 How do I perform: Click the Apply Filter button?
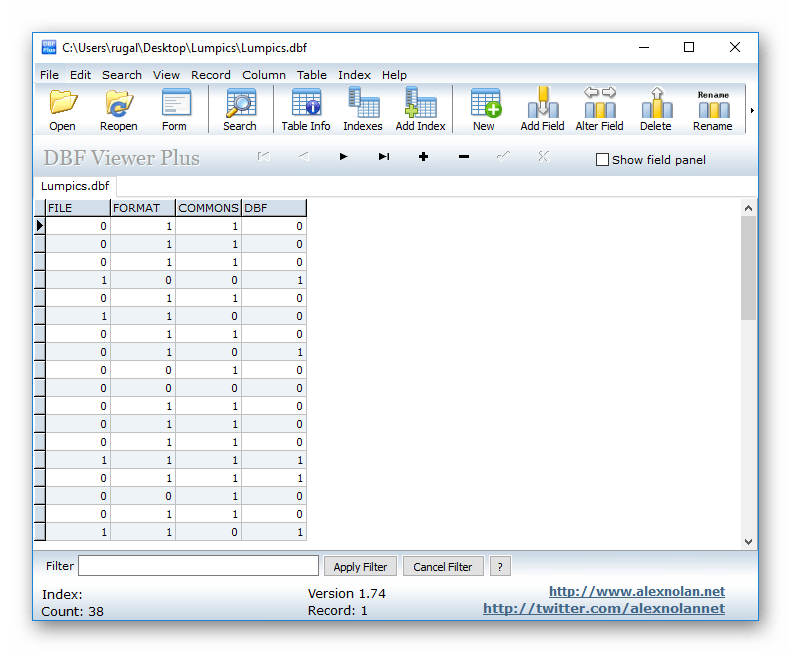360,566
